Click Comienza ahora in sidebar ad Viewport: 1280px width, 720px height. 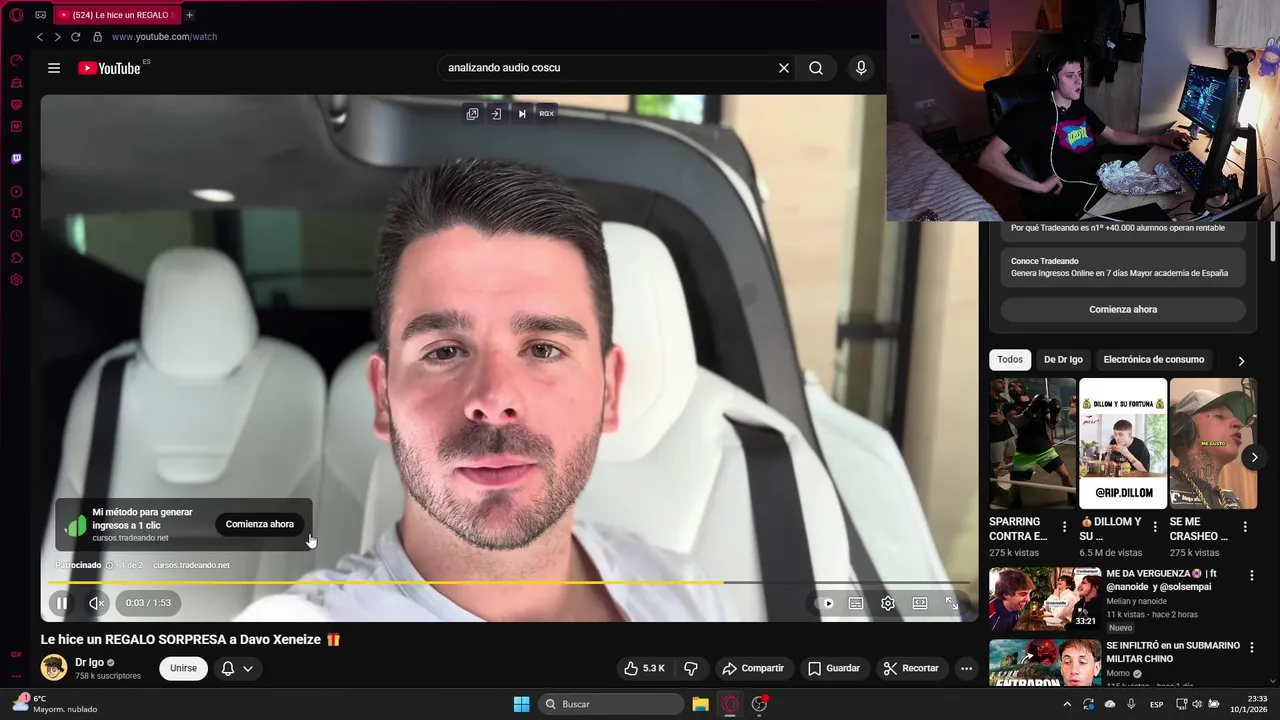pyautogui.click(x=1123, y=310)
